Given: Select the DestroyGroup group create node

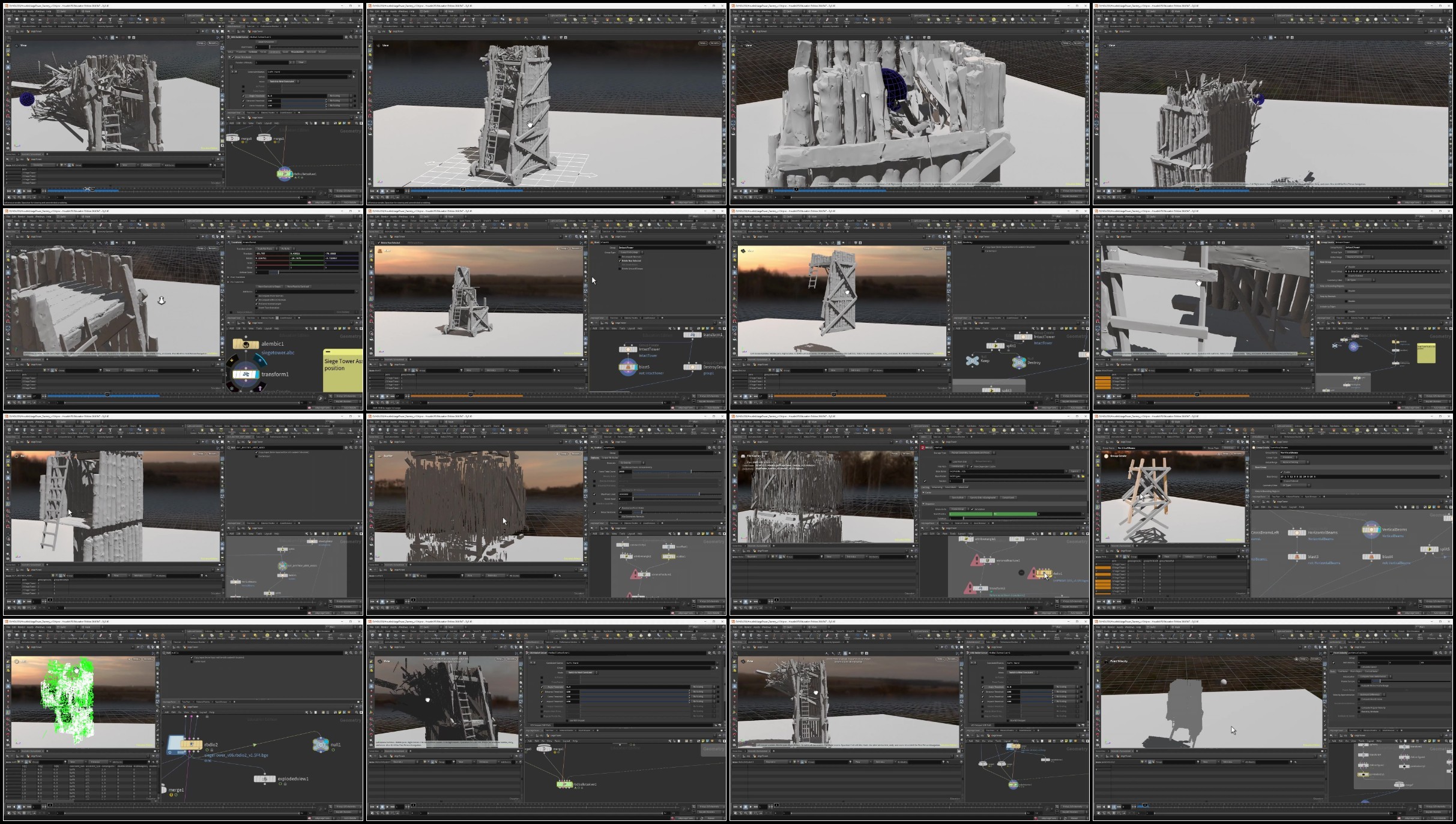Looking at the screenshot, I should [692, 367].
